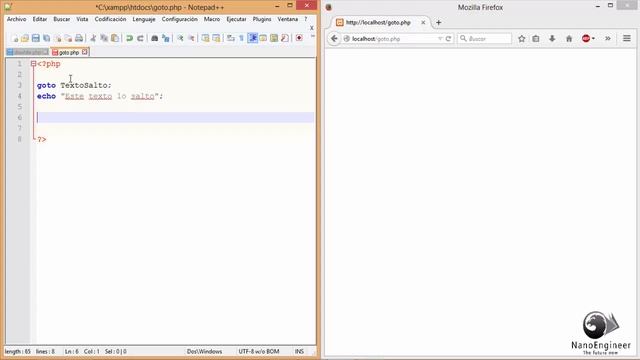The height and width of the screenshot is (360, 640).
Task: Click the Dos\Windows status bar entry
Action: pyautogui.click(x=204, y=351)
